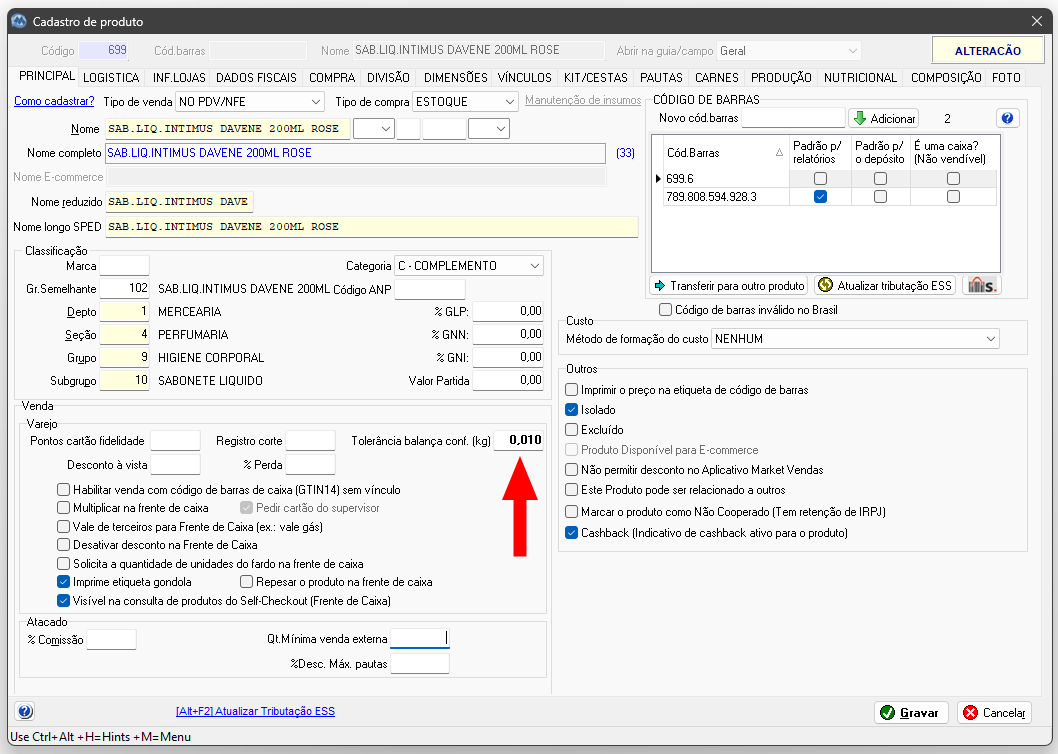This screenshot has width=1058, height=754.
Task: Check É uma caixa for 789.808.594.928.3
Action: (953, 196)
